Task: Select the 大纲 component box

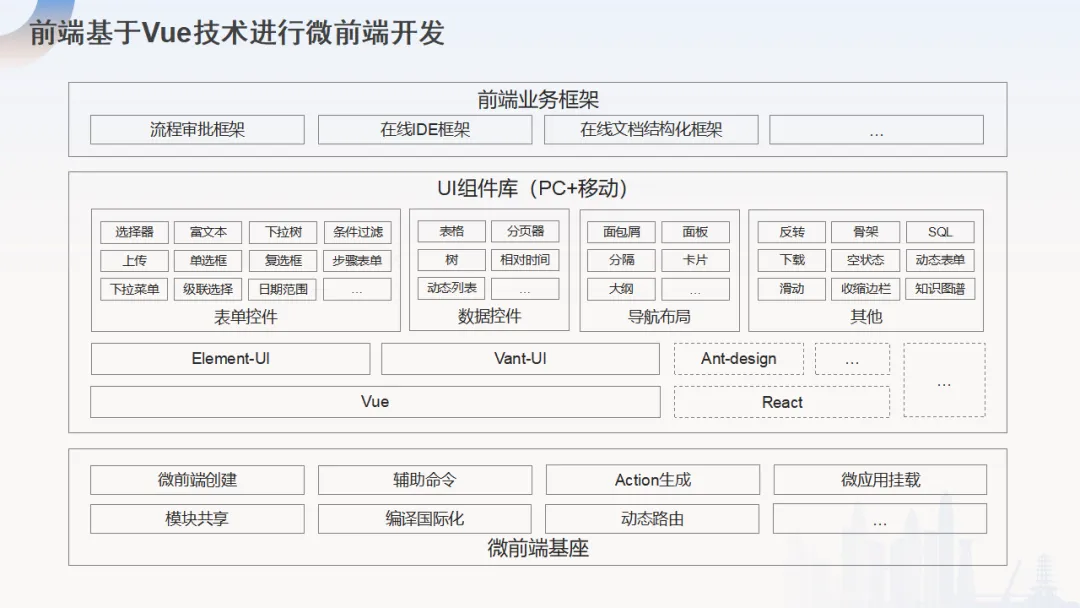Action: (x=621, y=289)
